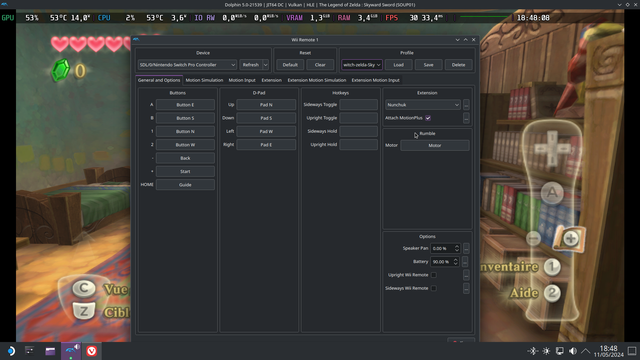Click the ellipsis button beside Speaker Pan
Image resolution: width=640 pixels, height=360 pixels.
click(466, 248)
